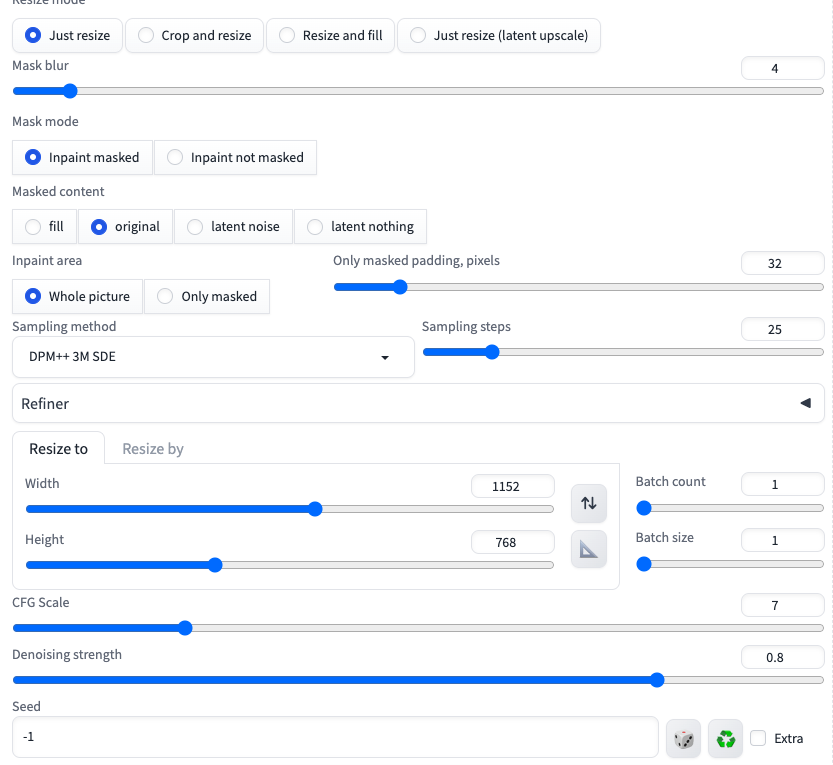Click the Width value box
833x765 pixels.
[512, 486]
